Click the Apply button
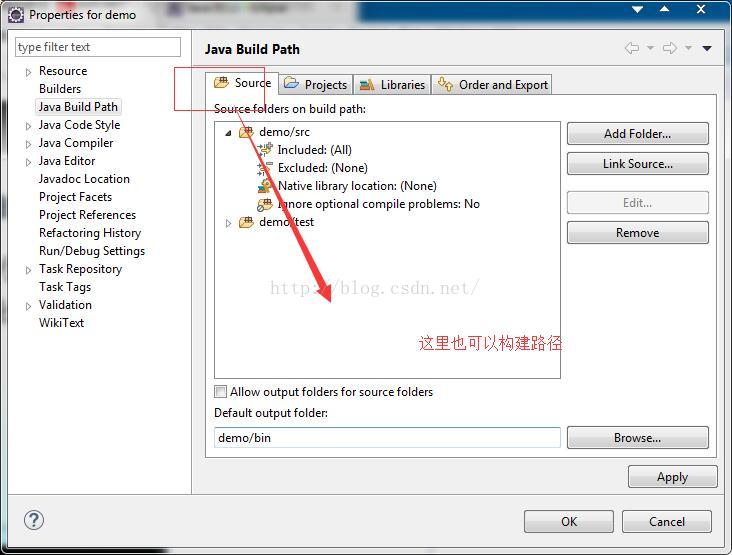Viewport: 732px width, 555px height. pos(672,477)
